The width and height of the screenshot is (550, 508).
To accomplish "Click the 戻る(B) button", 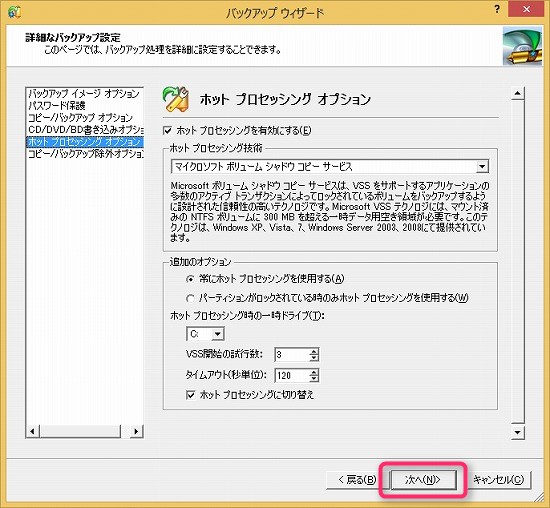I will click(x=357, y=480).
